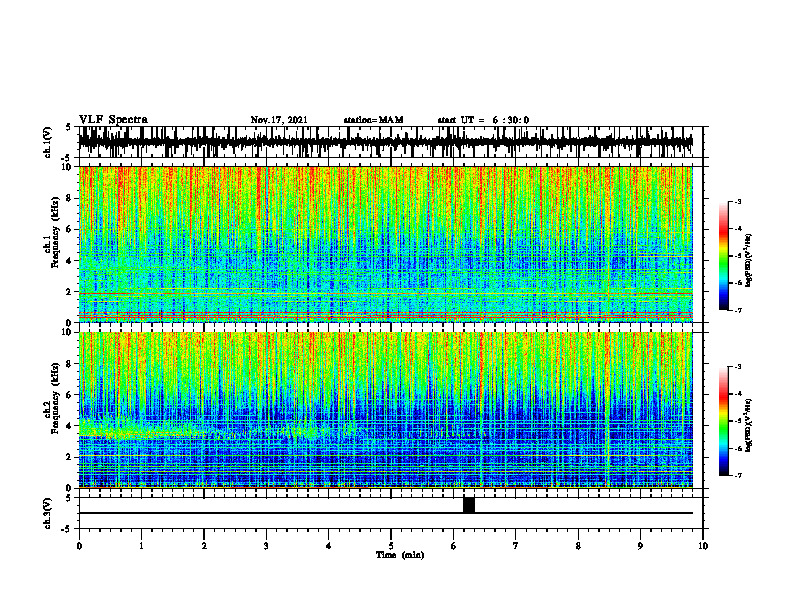Click the ch.2 "Frequency (kHz)" axis label
The height and width of the screenshot is (612, 792).
[56, 398]
